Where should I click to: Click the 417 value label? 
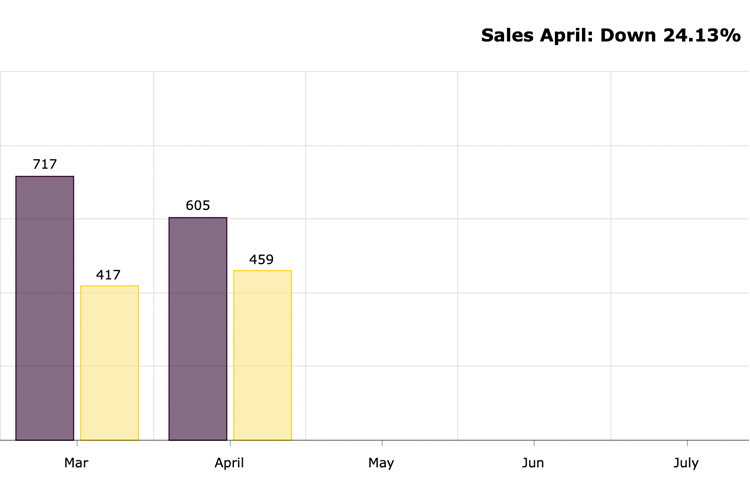point(109,274)
